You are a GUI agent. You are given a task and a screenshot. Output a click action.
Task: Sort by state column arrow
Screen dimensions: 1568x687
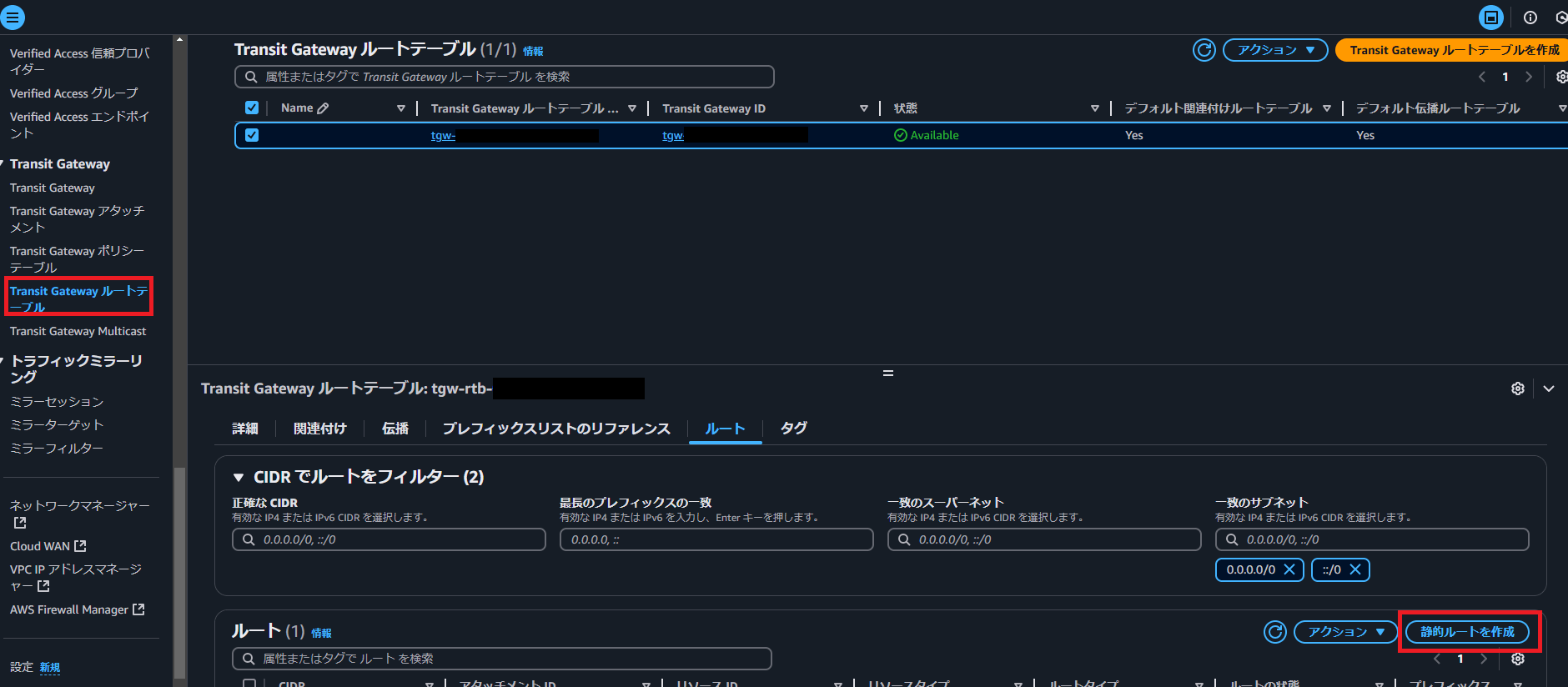(x=1095, y=108)
